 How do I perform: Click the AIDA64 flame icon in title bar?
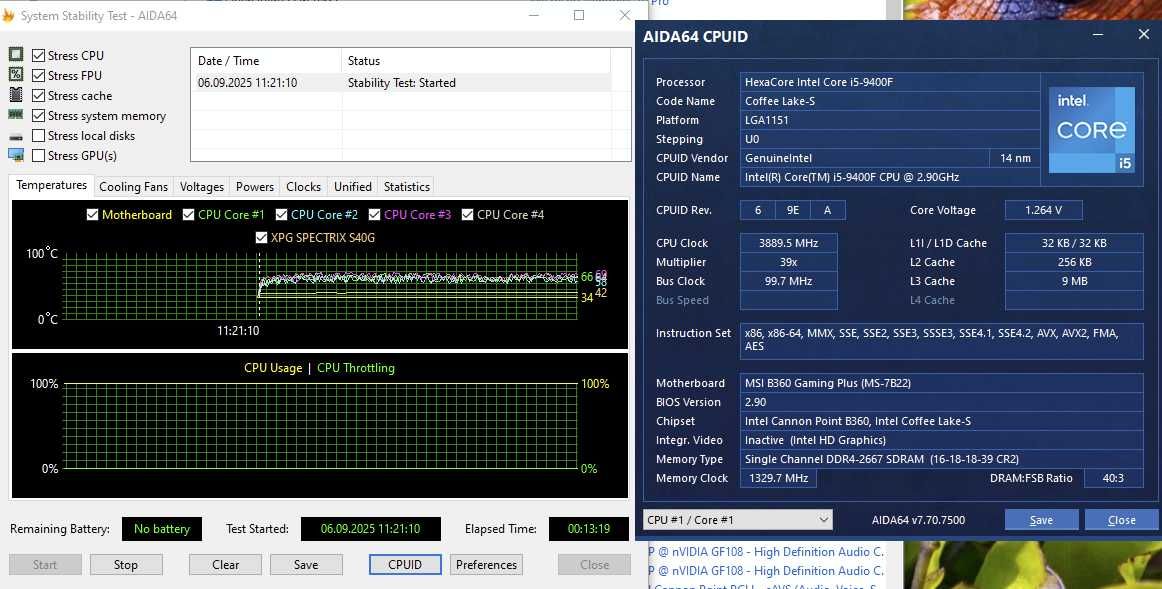tap(8, 16)
